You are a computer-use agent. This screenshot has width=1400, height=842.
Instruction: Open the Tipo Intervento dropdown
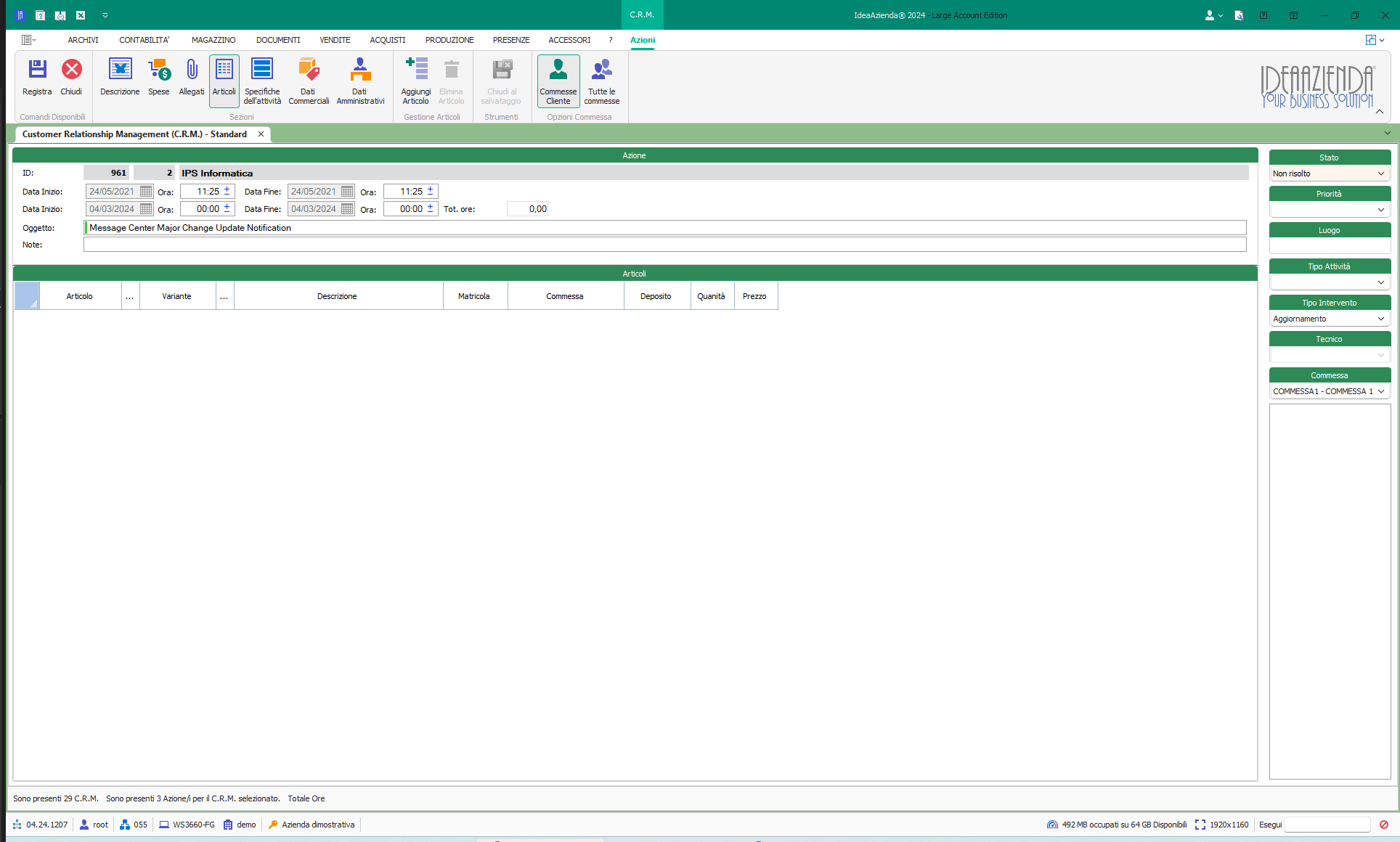click(1381, 319)
